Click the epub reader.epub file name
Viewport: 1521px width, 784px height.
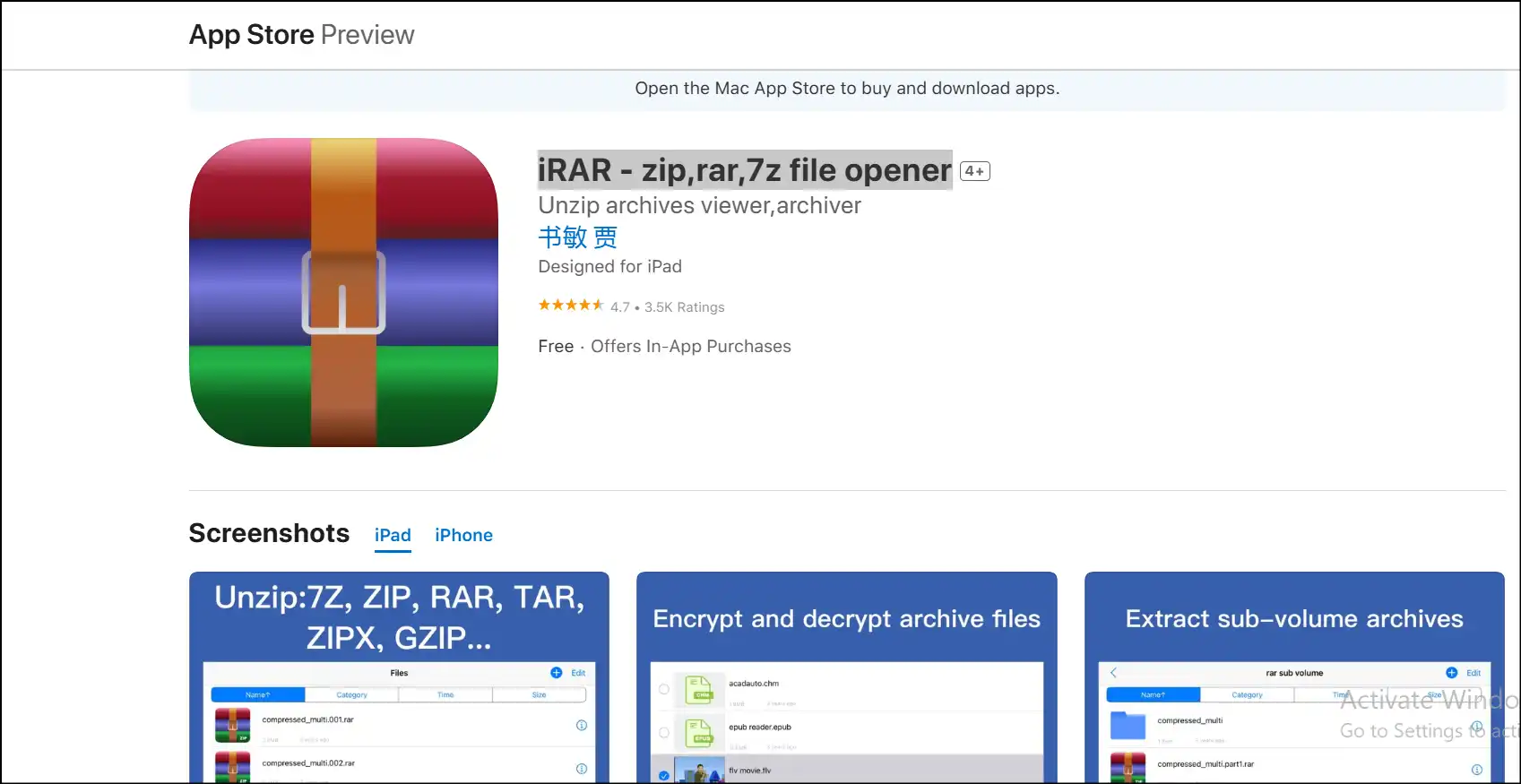pyautogui.click(x=760, y=728)
